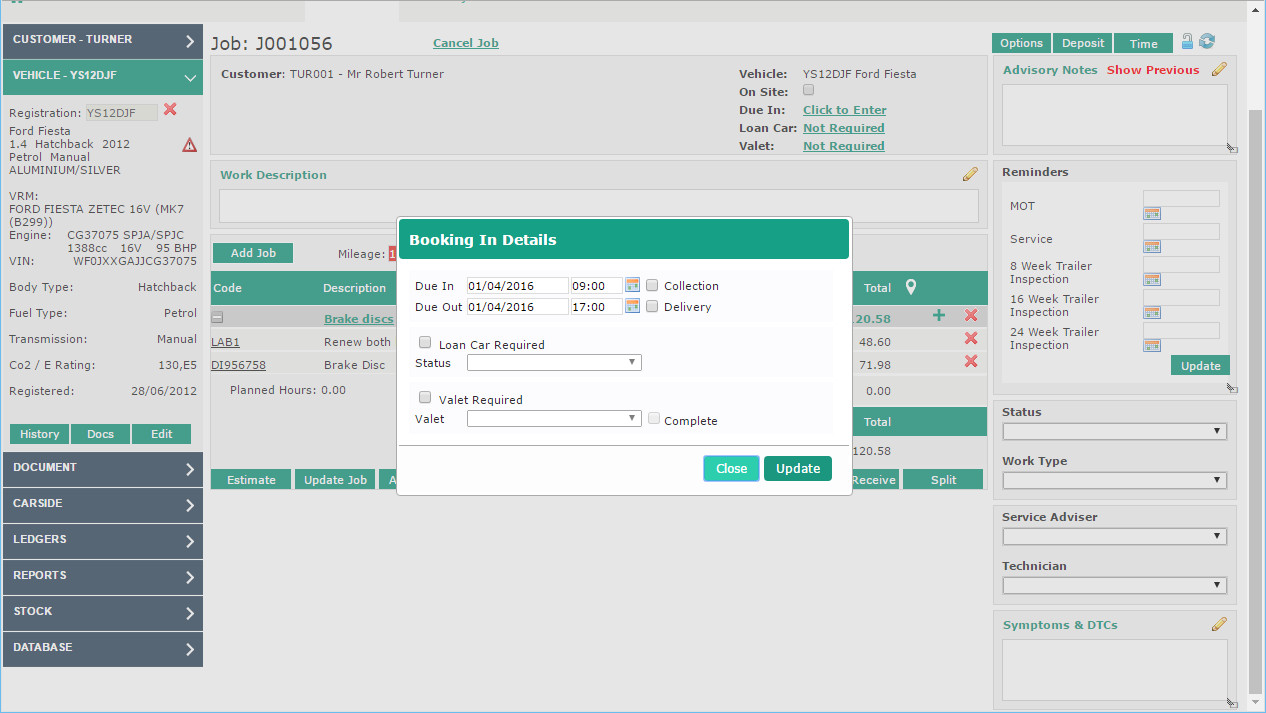Click the page vertical scrollbar

click(1256, 400)
